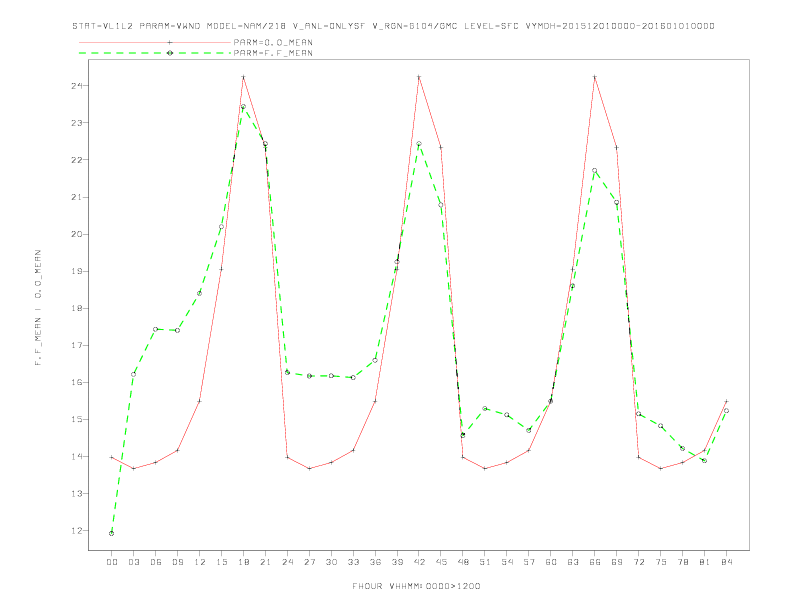Click x-axis tick label 03

point(133,562)
